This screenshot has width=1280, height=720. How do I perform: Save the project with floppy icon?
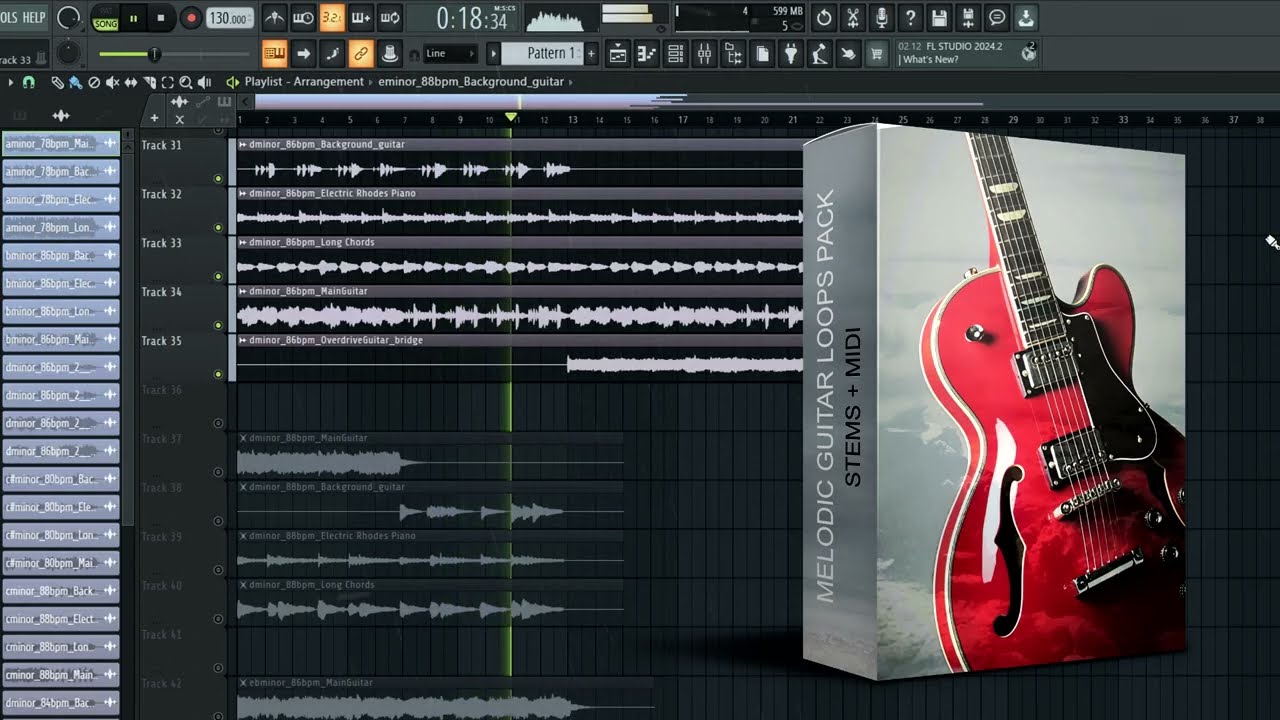[x=939, y=18]
